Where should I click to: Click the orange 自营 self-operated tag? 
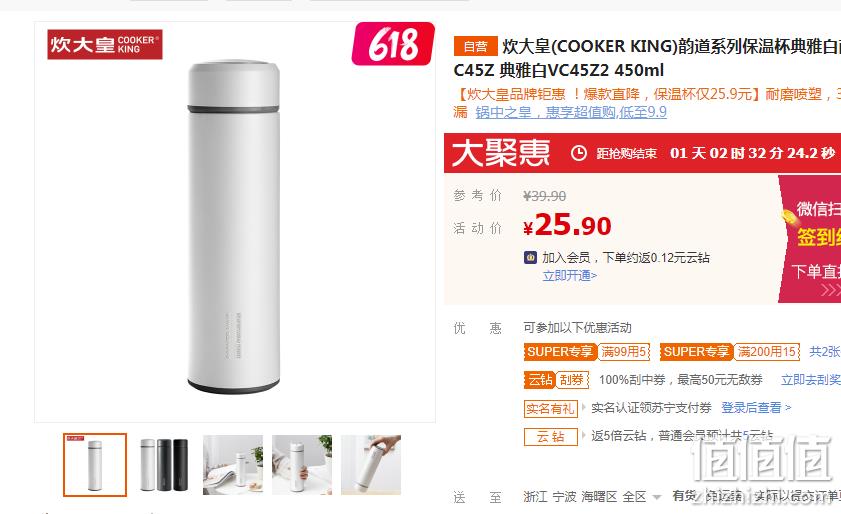tap(475, 46)
